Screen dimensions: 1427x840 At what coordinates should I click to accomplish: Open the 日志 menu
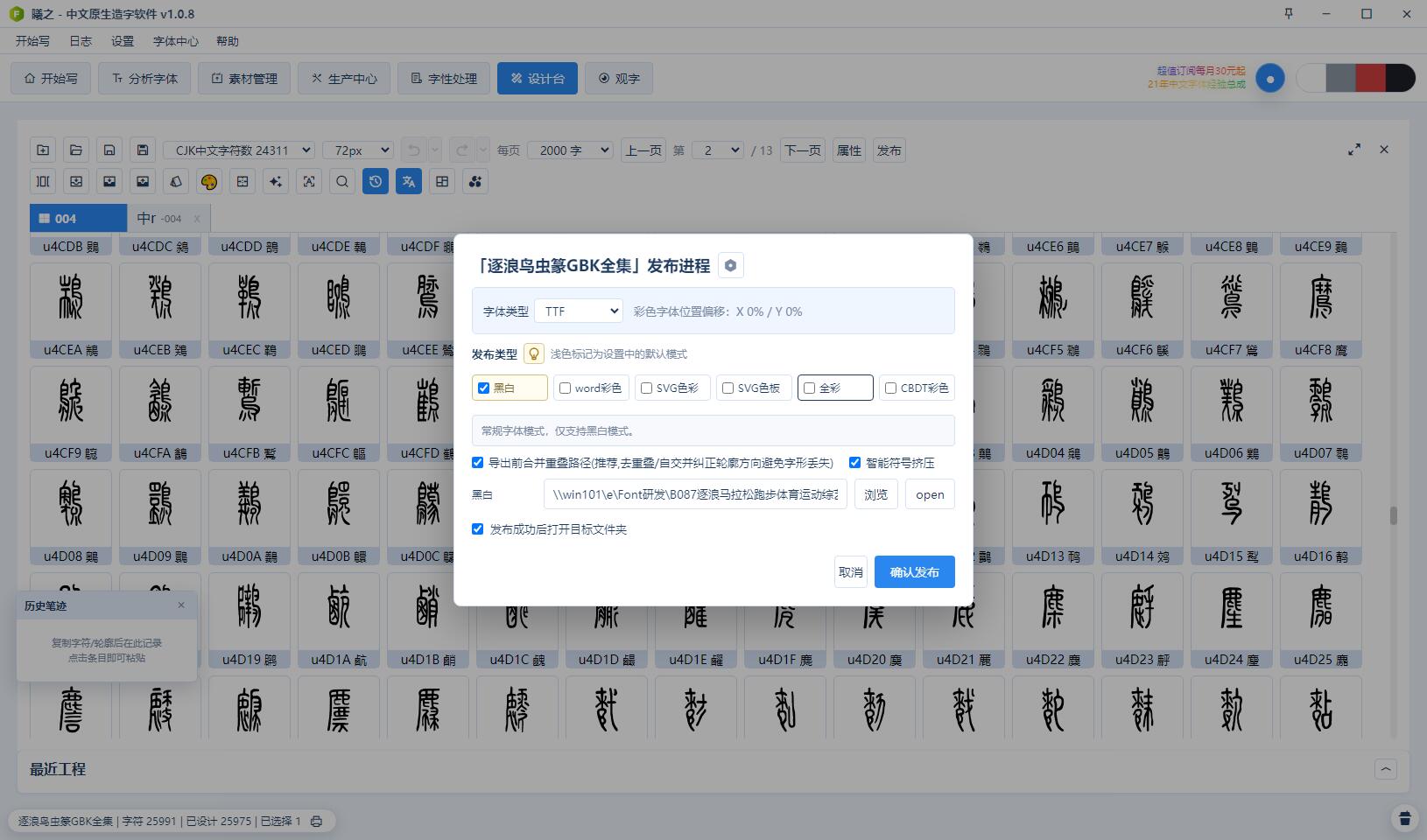click(81, 41)
